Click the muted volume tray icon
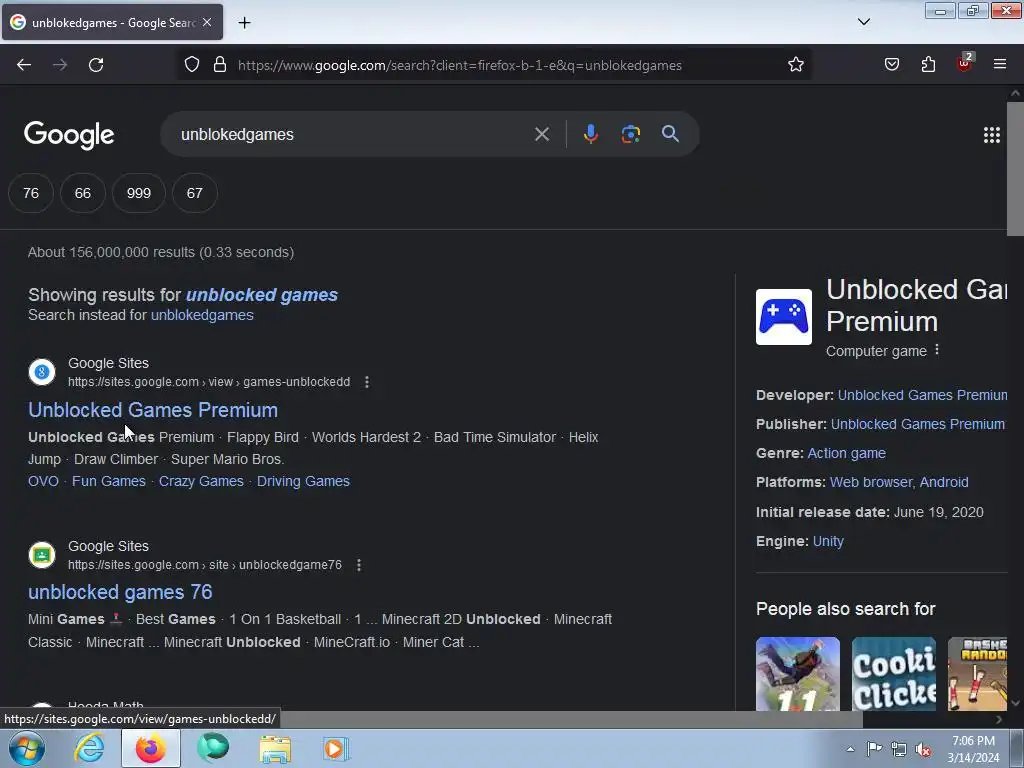 923,749
